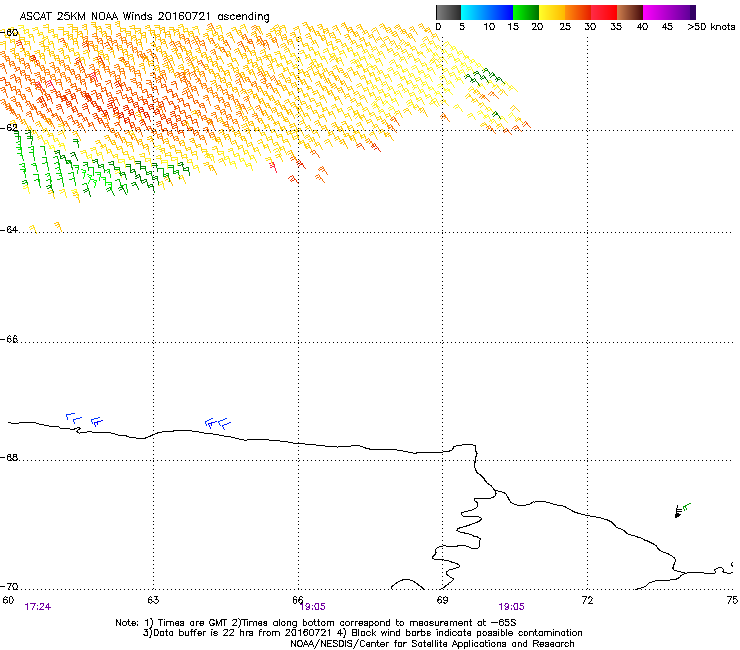740x650 pixels.
Task: Click the '>50 knots' legend label
Action: (711, 26)
